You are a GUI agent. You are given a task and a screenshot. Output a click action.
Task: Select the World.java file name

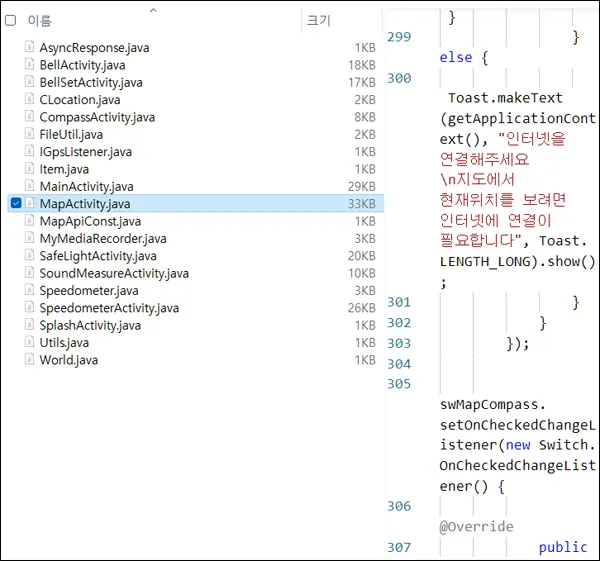coord(69,360)
